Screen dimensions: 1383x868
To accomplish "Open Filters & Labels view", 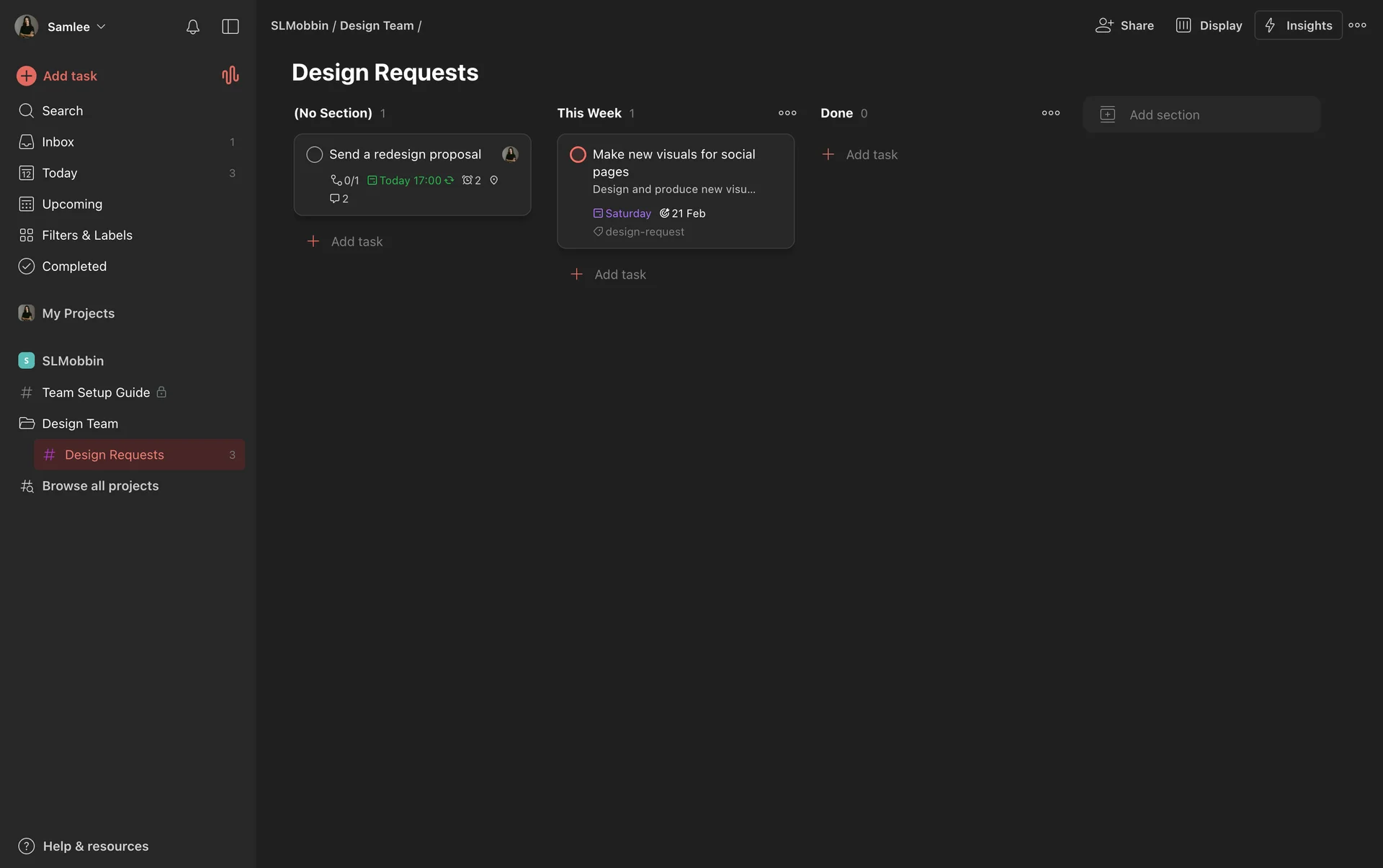I will click(x=86, y=235).
